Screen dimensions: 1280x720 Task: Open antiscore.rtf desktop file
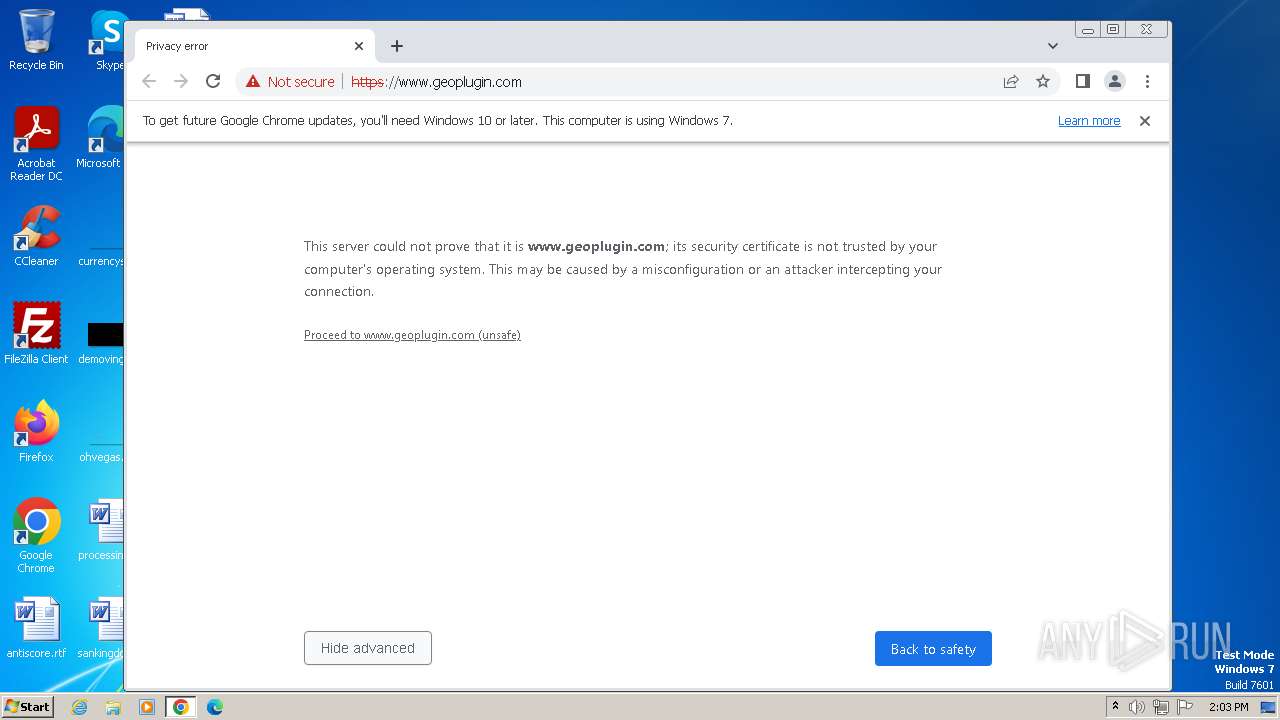click(x=36, y=628)
